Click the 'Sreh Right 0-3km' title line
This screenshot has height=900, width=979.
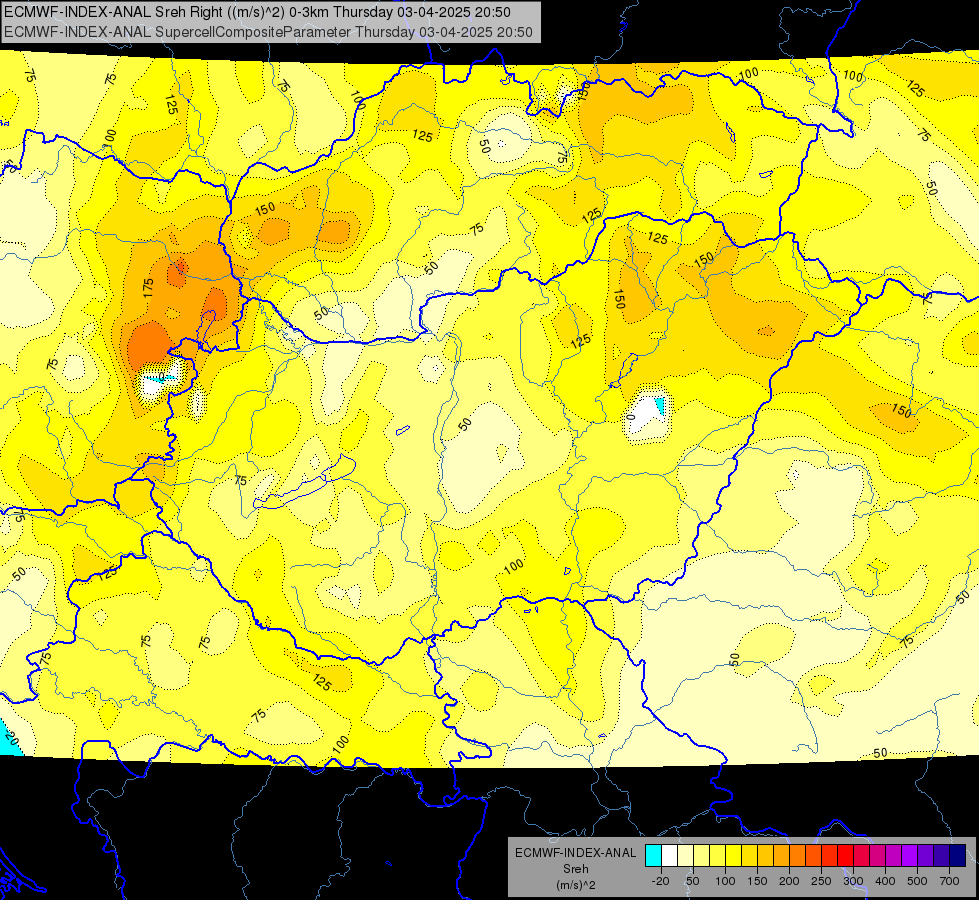(x=257, y=12)
